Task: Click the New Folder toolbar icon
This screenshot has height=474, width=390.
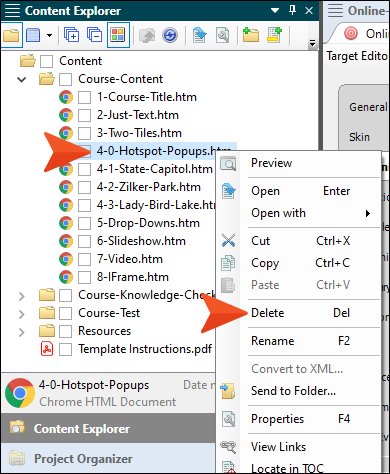Action: click(251, 35)
